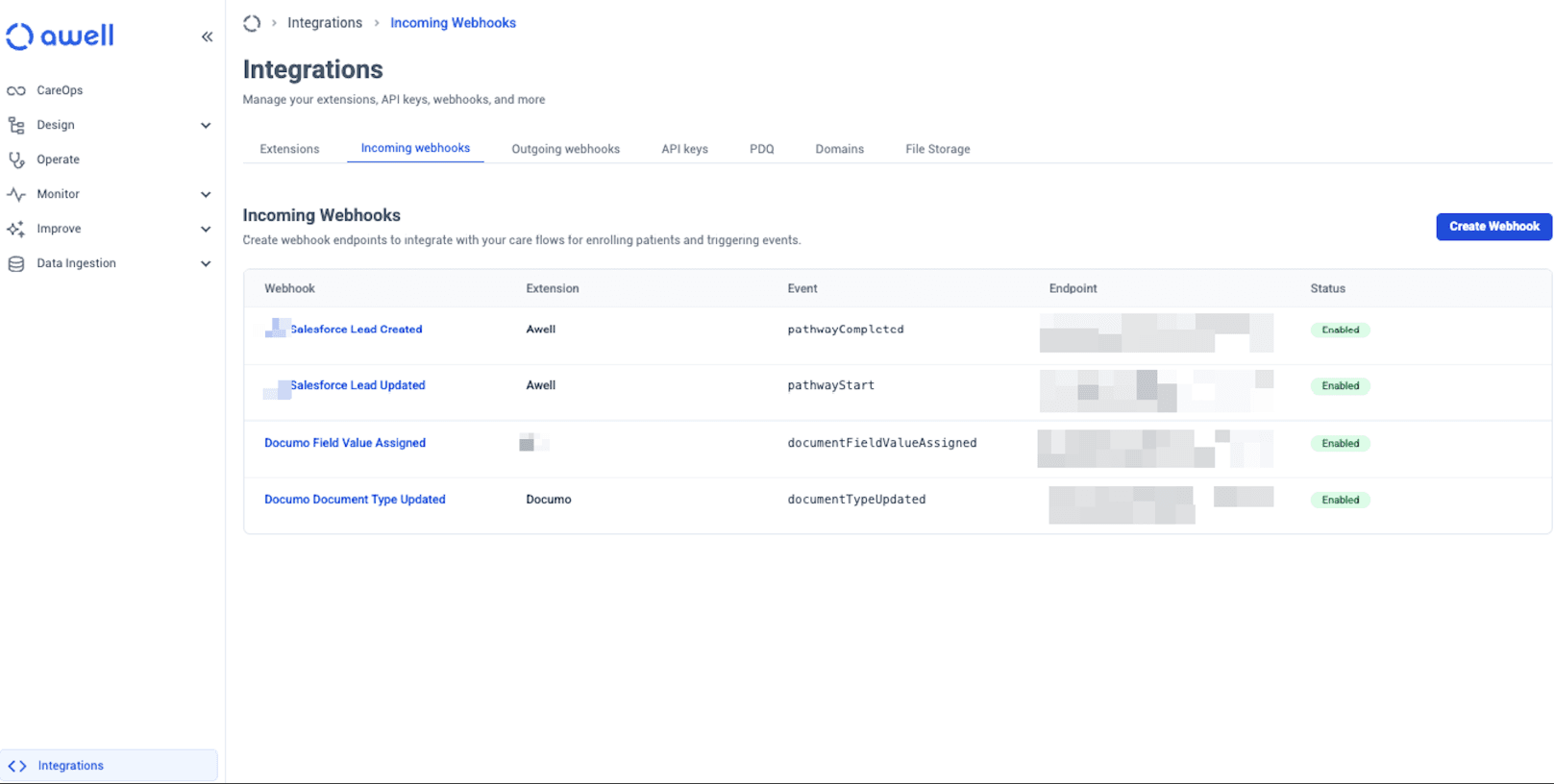Image resolution: width=1554 pixels, height=784 pixels.
Task: Switch to the Domains tab
Action: tap(840, 149)
